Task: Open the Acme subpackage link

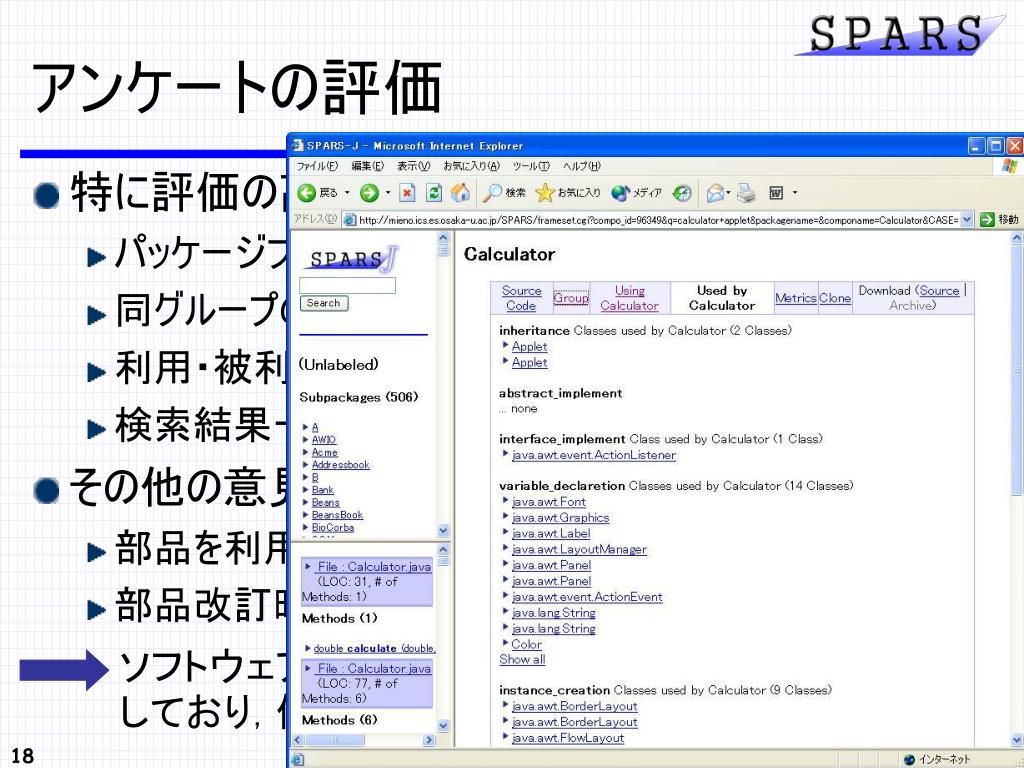Action: click(325, 453)
